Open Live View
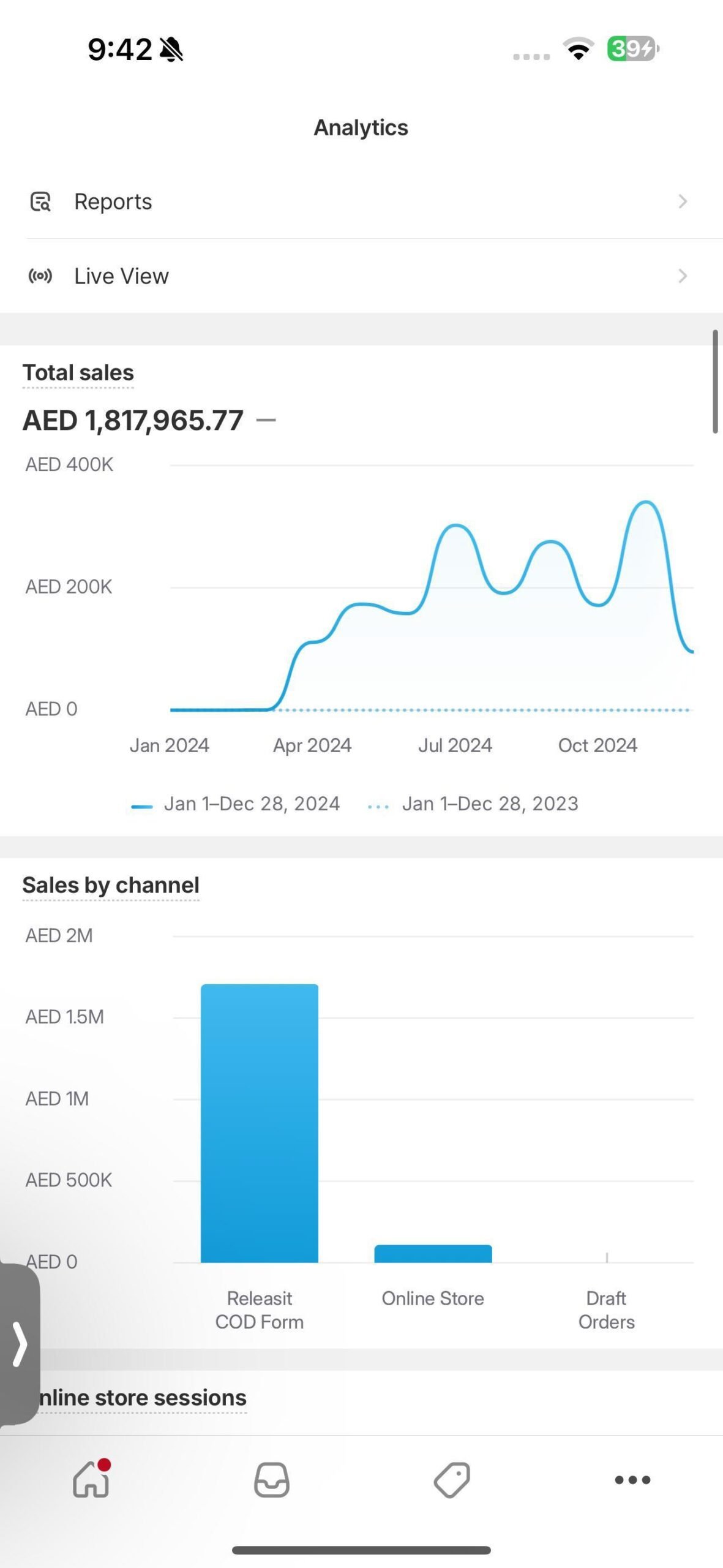Viewport: 723px width, 1568px height. (361, 276)
